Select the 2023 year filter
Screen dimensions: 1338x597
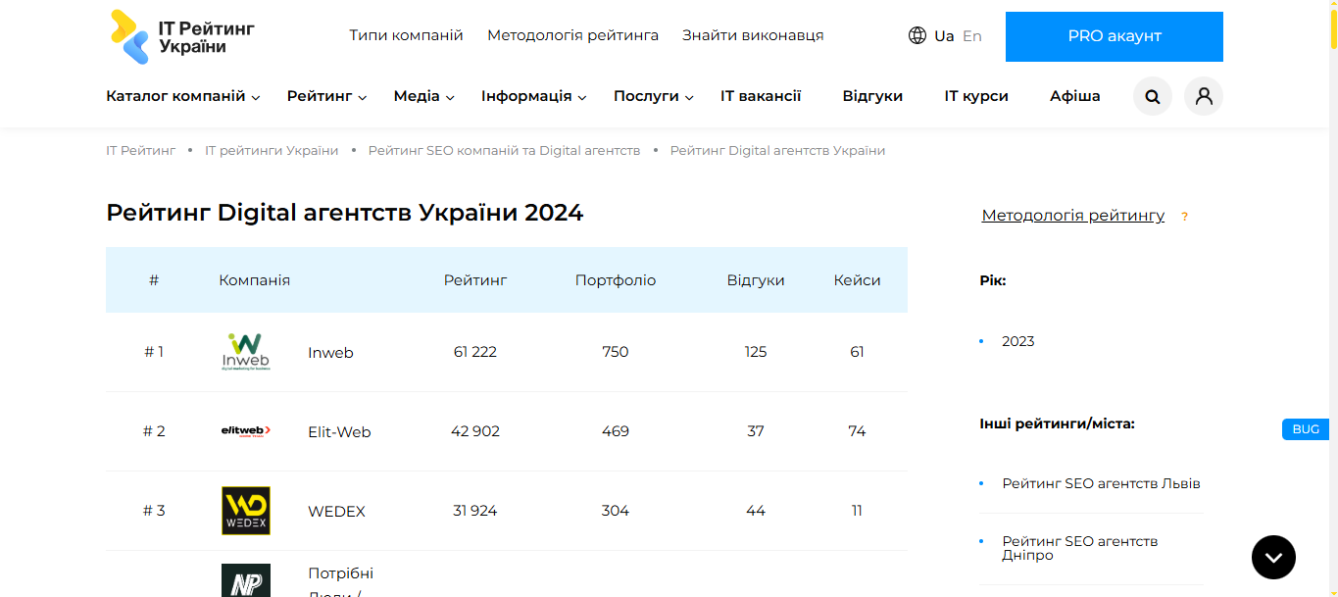click(1018, 340)
